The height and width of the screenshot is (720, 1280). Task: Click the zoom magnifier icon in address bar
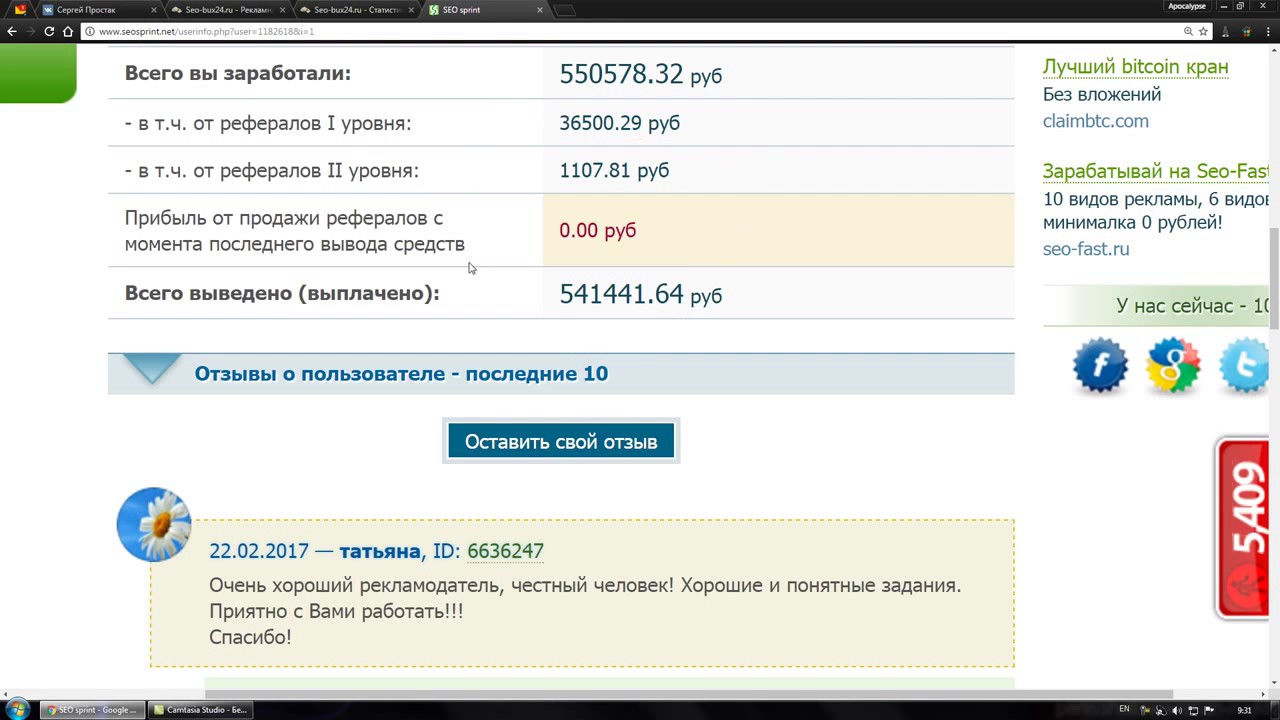tap(1188, 31)
